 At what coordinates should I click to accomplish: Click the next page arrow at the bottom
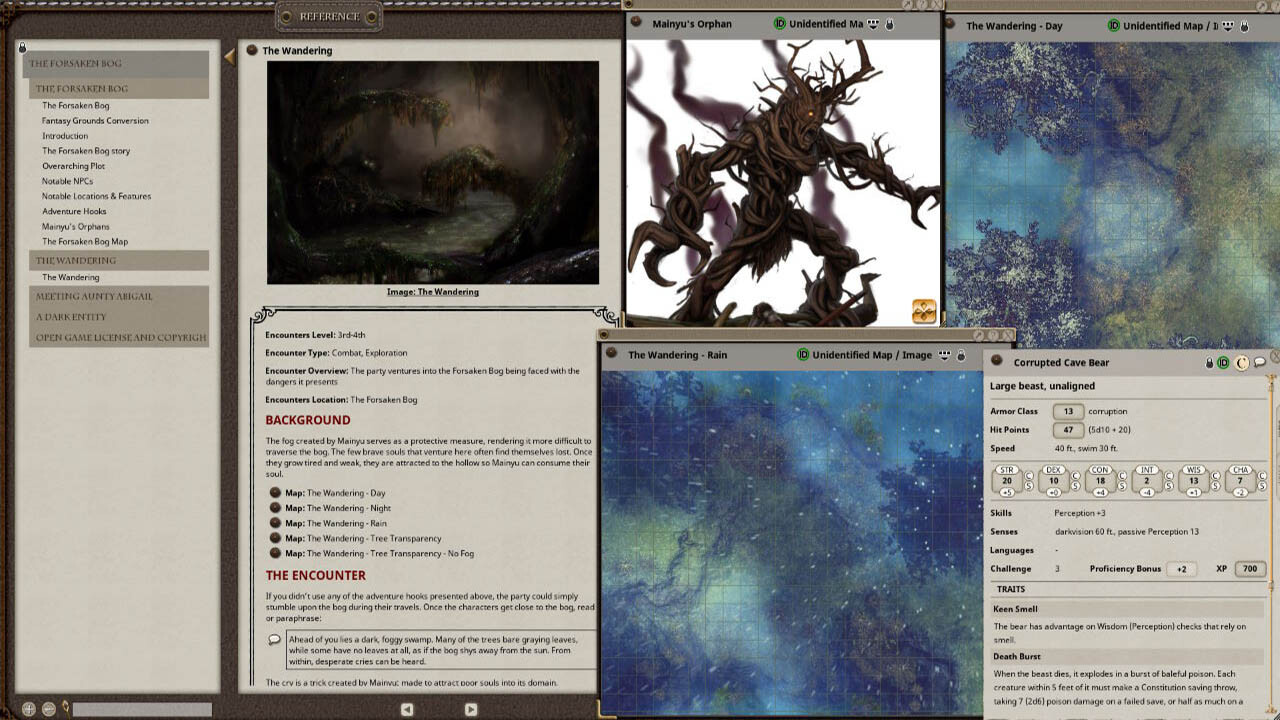[470, 708]
